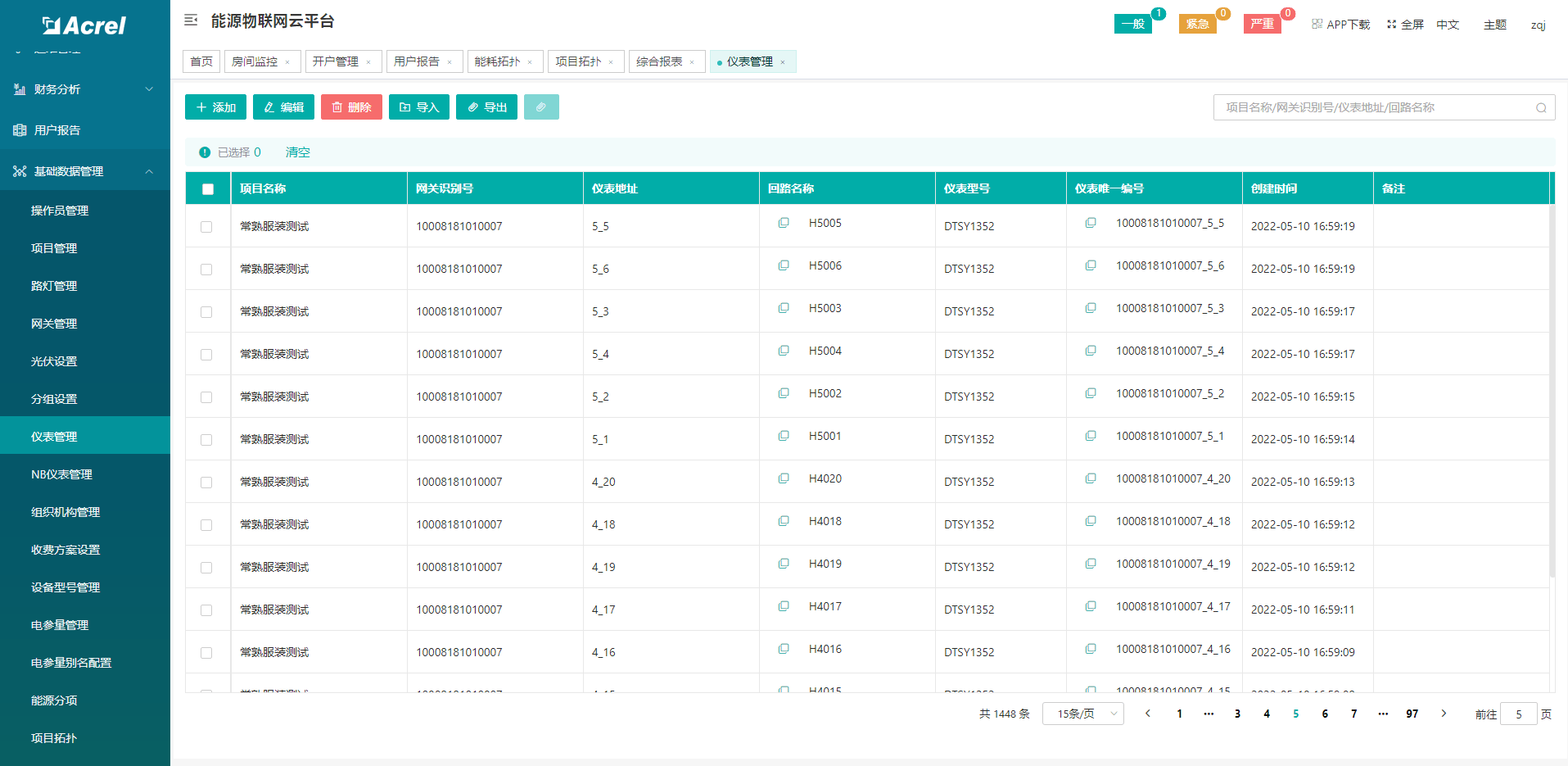Image resolution: width=1568 pixels, height=766 pixels.
Task: Switch to the 首页 tab
Action: (x=201, y=61)
